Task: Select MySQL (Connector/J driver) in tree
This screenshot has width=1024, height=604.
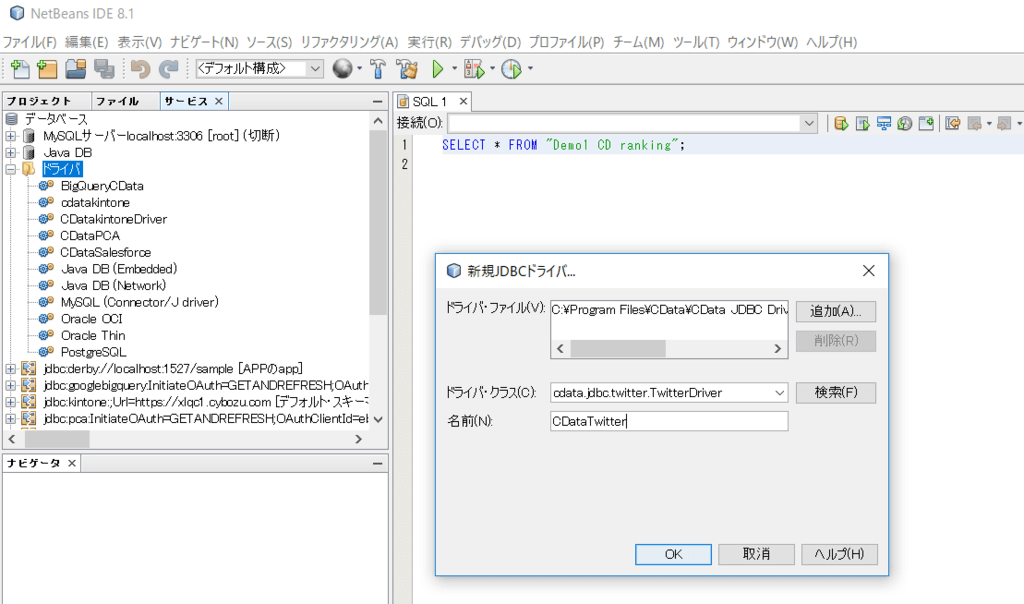Action: tap(139, 302)
